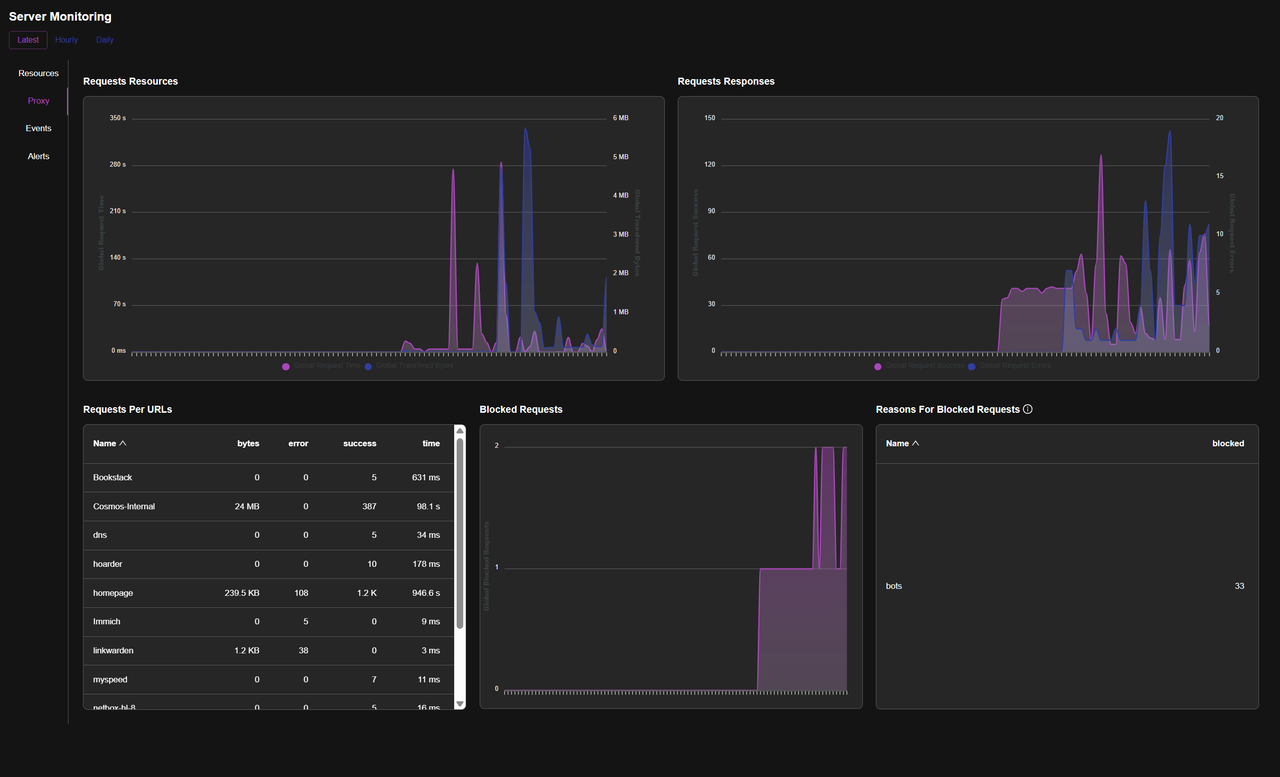The image size is (1280, 777).
Task: Click the Requests Responses chart heading
Action: (x=726, y=81)
